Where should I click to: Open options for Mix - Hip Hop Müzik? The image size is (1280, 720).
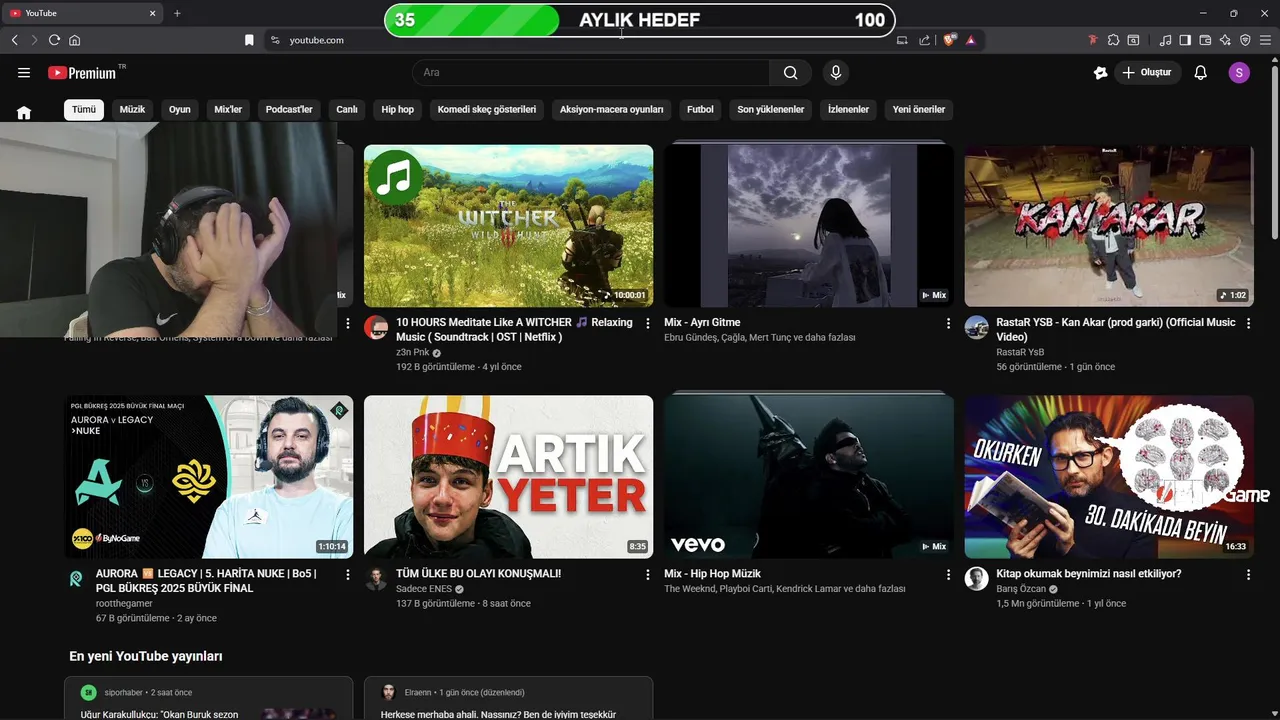(x=948, y=574)
